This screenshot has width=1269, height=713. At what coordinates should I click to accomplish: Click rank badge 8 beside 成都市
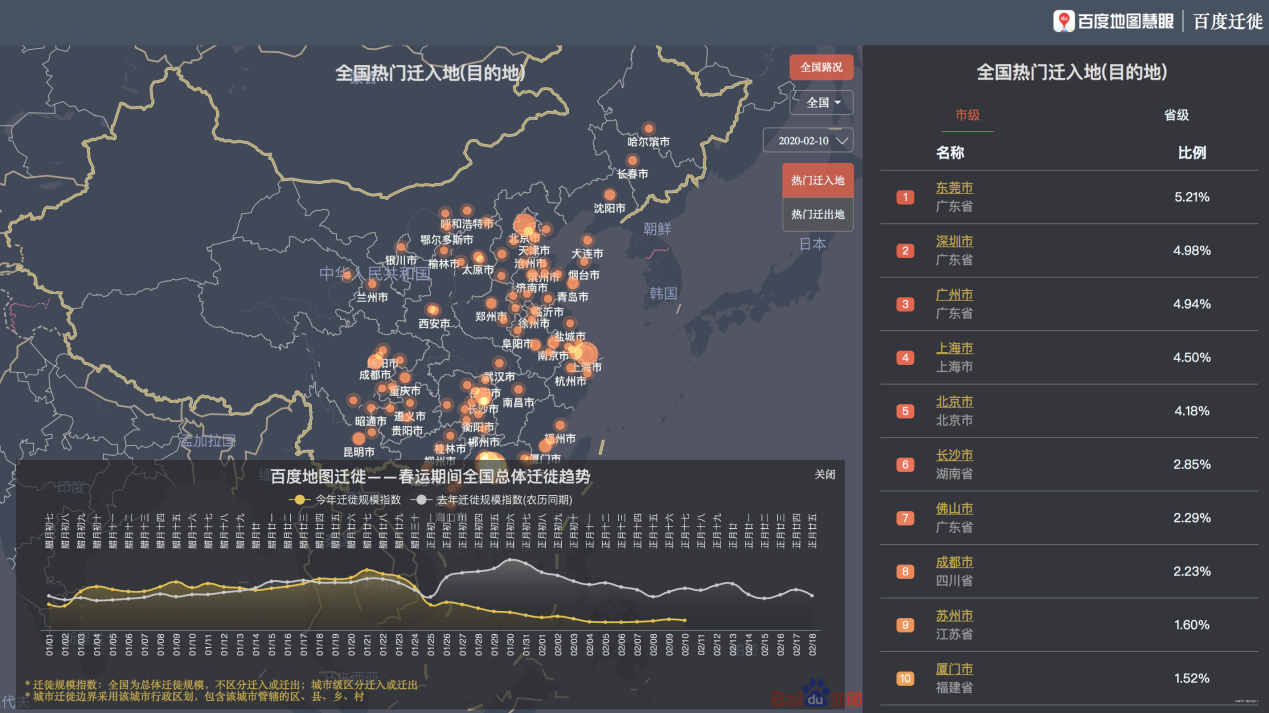coord(906,571)
